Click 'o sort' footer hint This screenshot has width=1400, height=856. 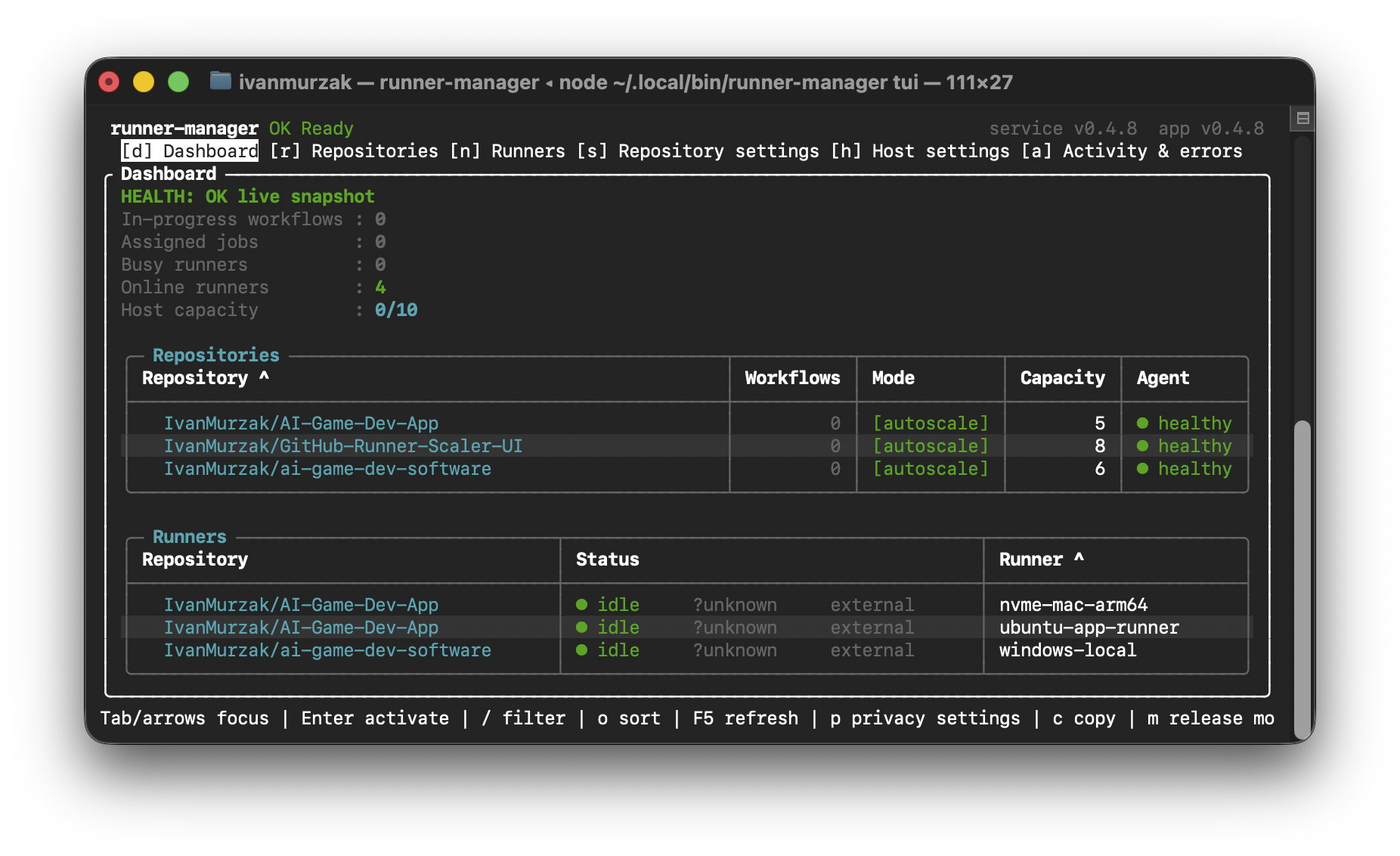629,718
